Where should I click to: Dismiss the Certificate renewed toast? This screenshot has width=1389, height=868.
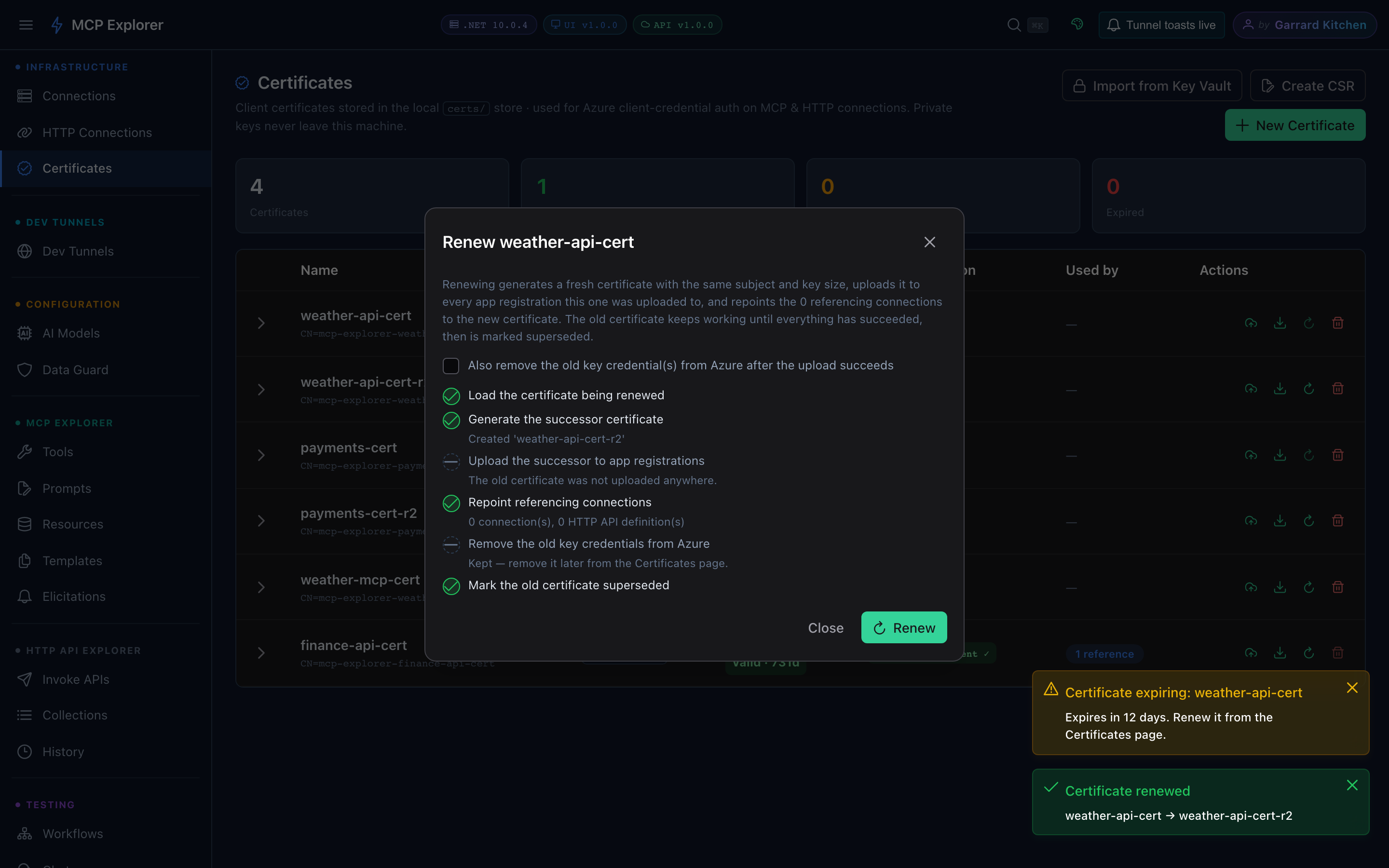(x=1352, y=786)
